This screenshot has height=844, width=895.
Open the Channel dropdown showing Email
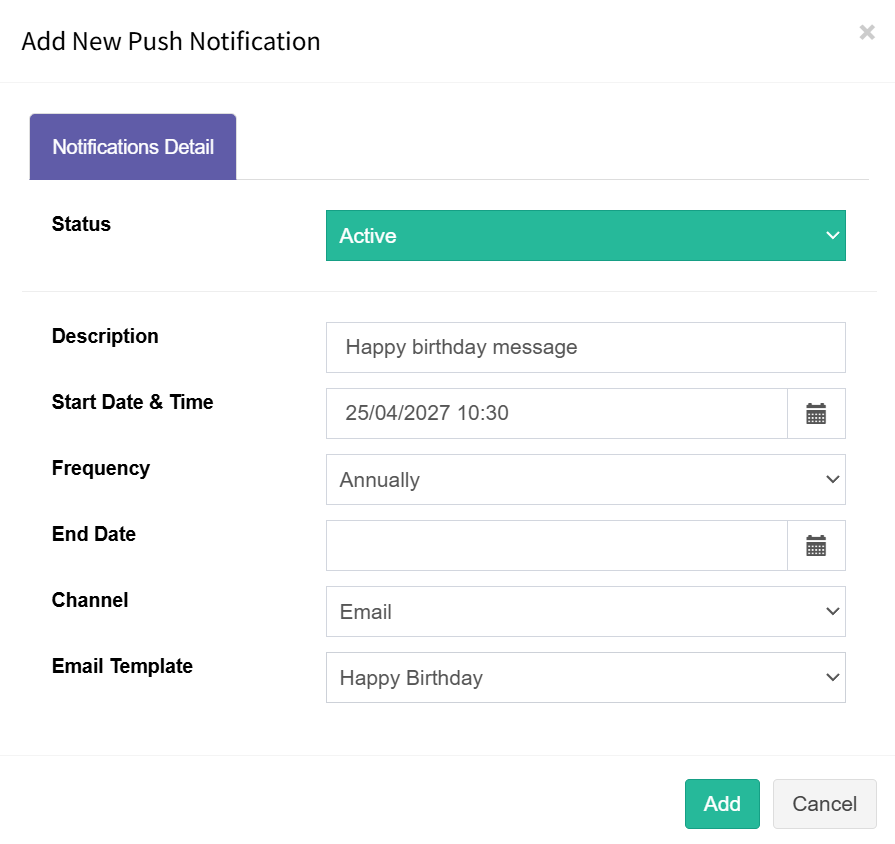586,611
